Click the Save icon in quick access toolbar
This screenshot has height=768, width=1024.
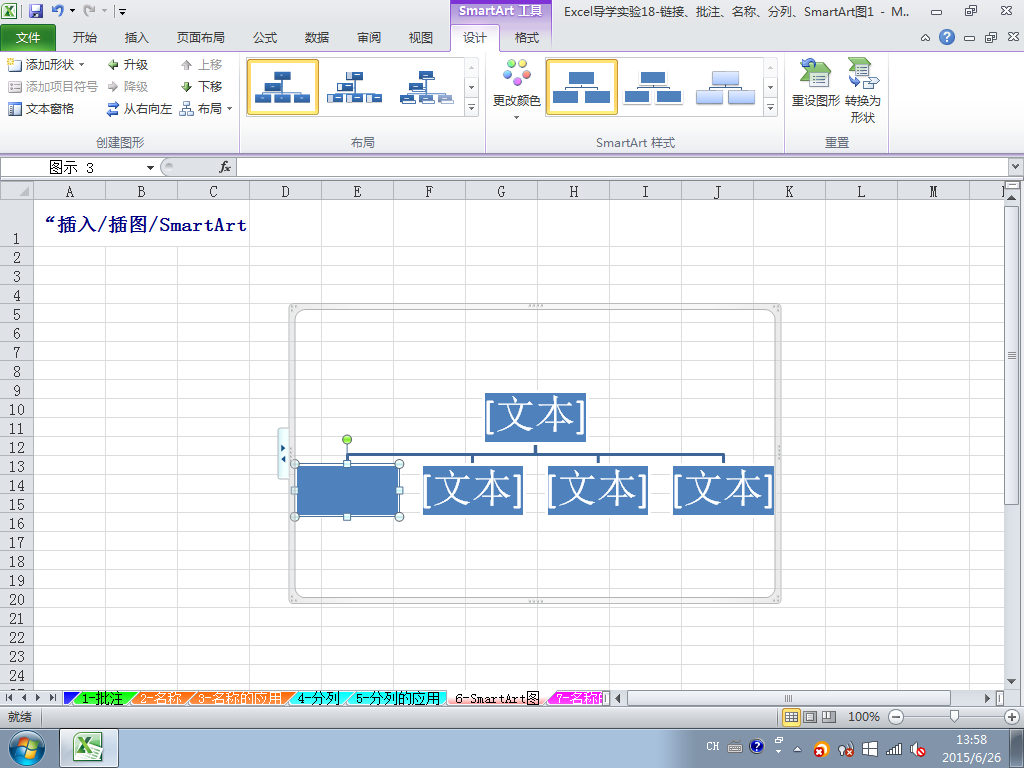tap(36, 11)
